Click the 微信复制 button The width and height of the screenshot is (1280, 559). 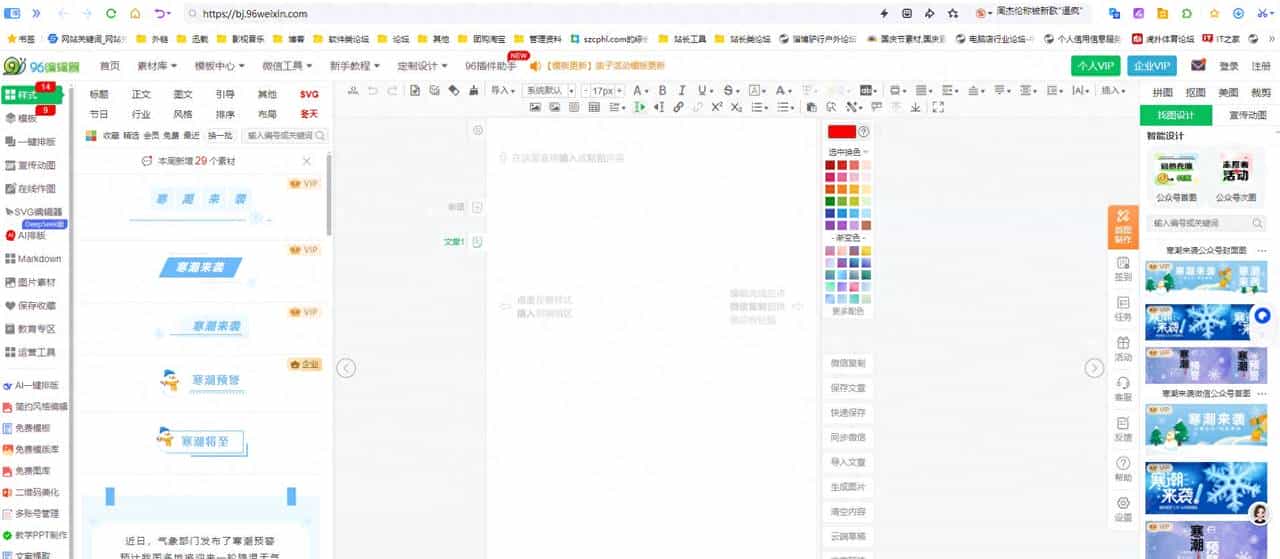[x=848, y=363]
